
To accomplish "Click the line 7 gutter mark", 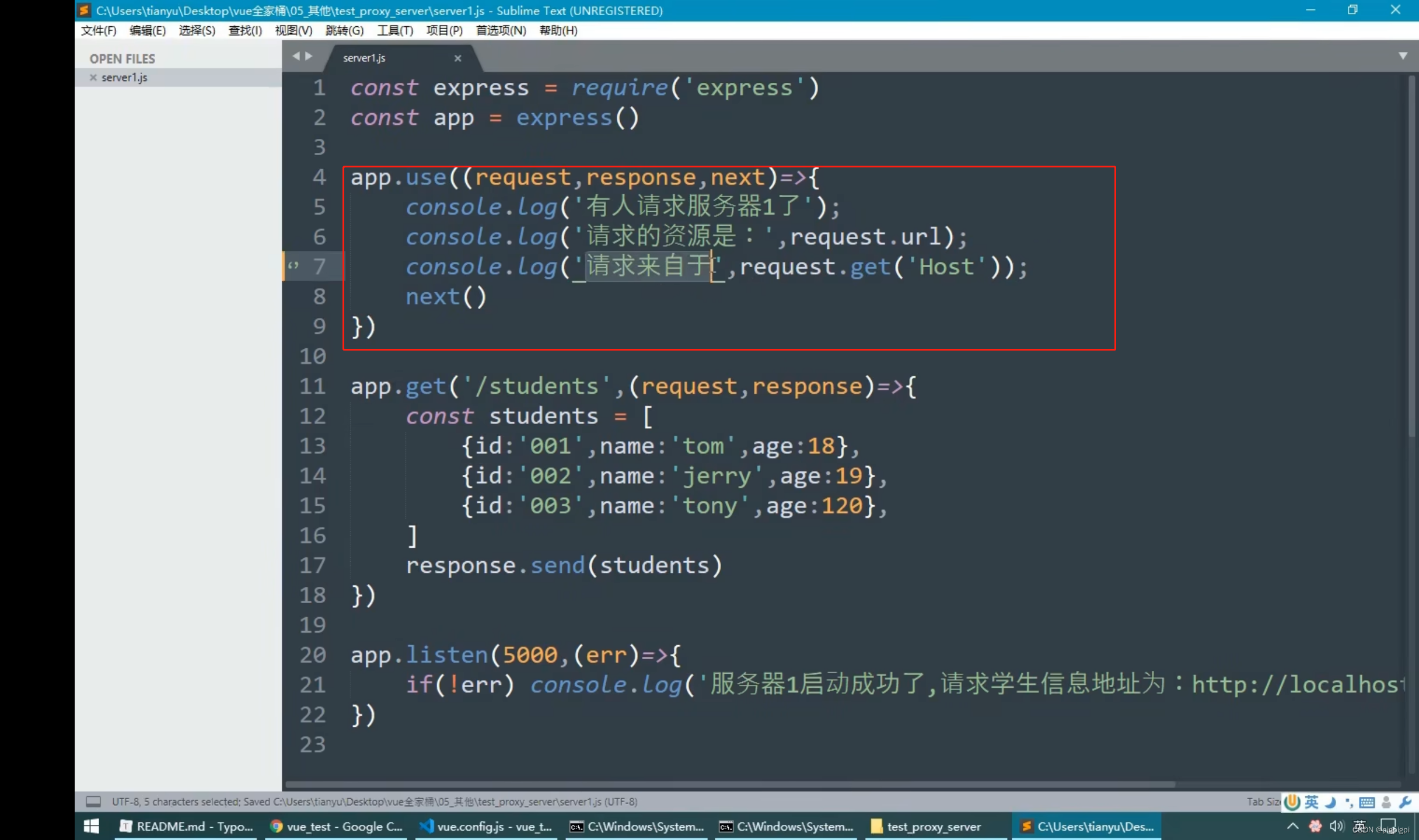I will pos(293,266).
